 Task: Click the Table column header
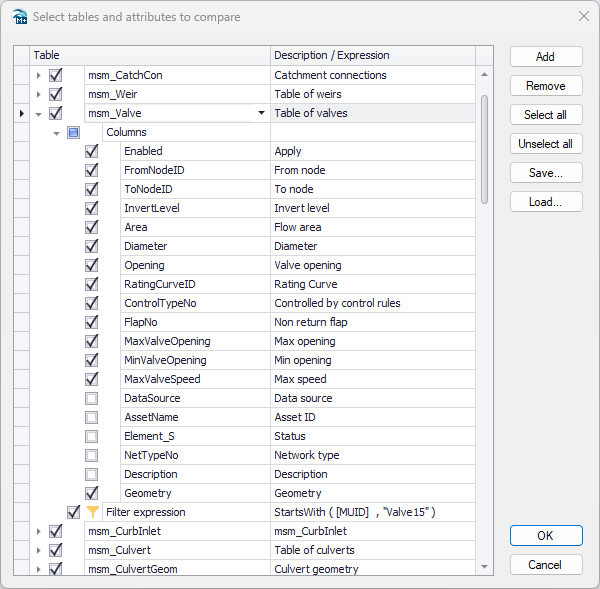coord(150,55)
